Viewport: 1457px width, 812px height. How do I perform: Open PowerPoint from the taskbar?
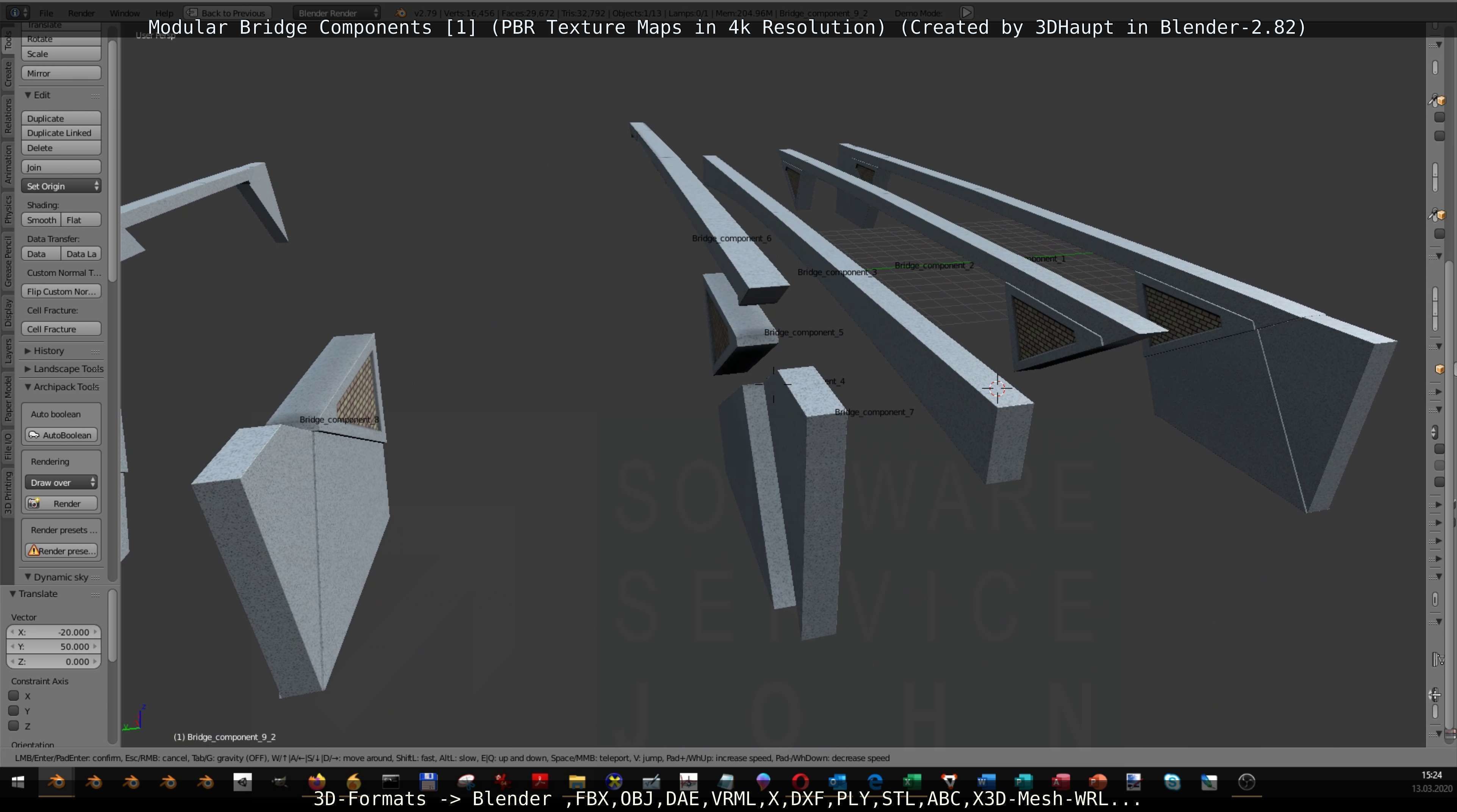[x=1097, y=782]
